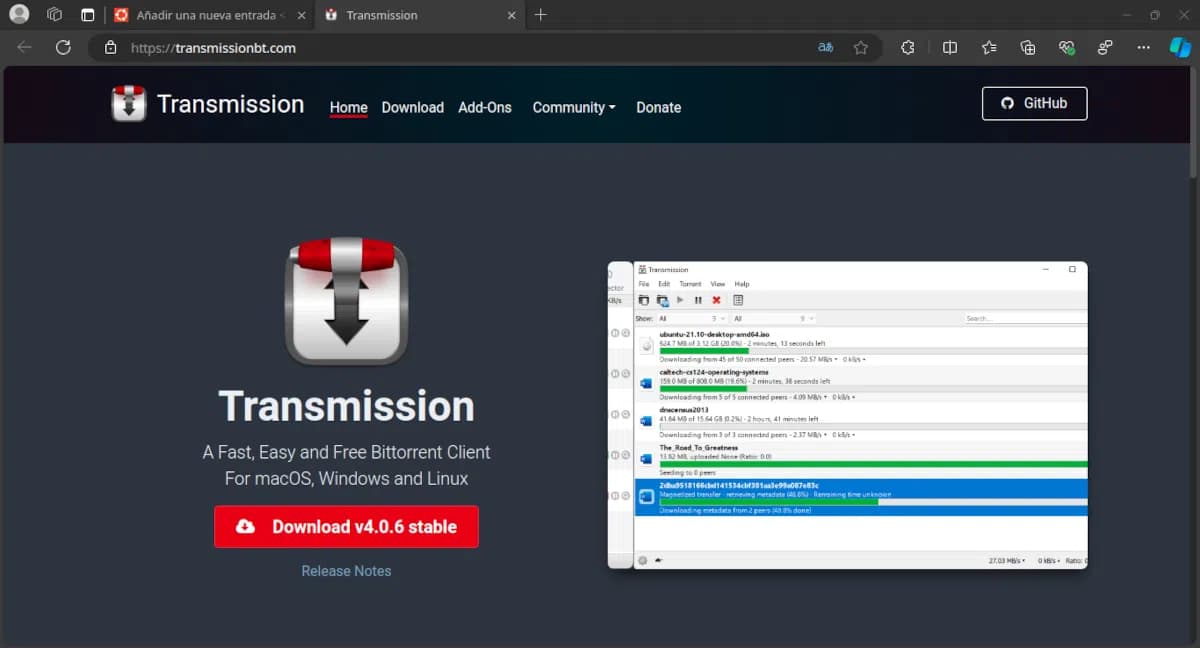
Task: Click the GitHub button
Action: tap(1034, 103)
